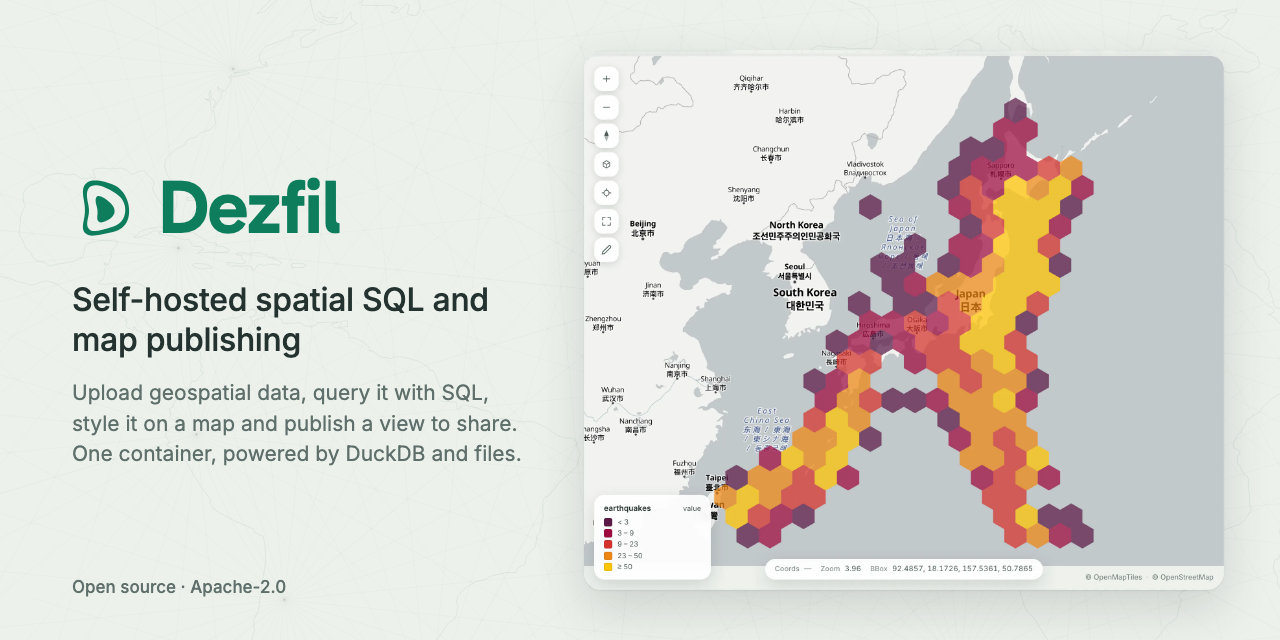1280x640 pixels.
Task: Click the Shenyang city label
Action: point(743,193)
